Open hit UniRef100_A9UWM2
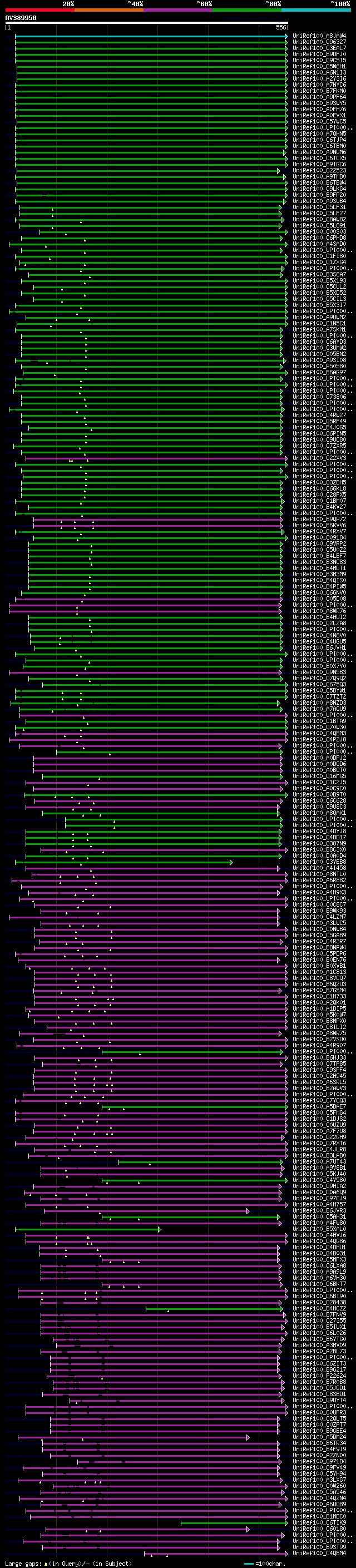The width and height of the screenshot is (356, 1568). (319, 317)
